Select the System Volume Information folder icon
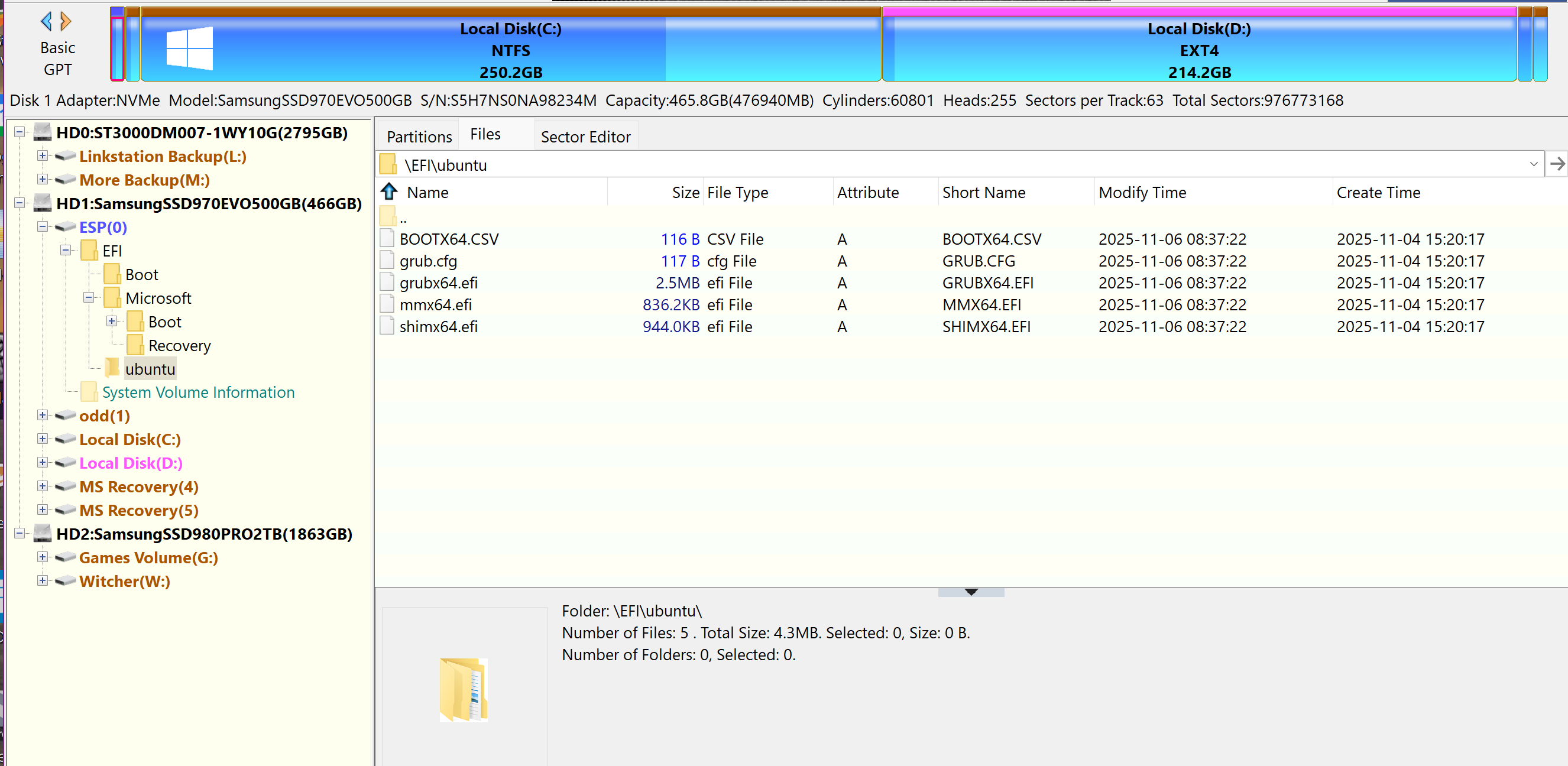Viewport: 1568px width, 766px height. tap(89, 391)
